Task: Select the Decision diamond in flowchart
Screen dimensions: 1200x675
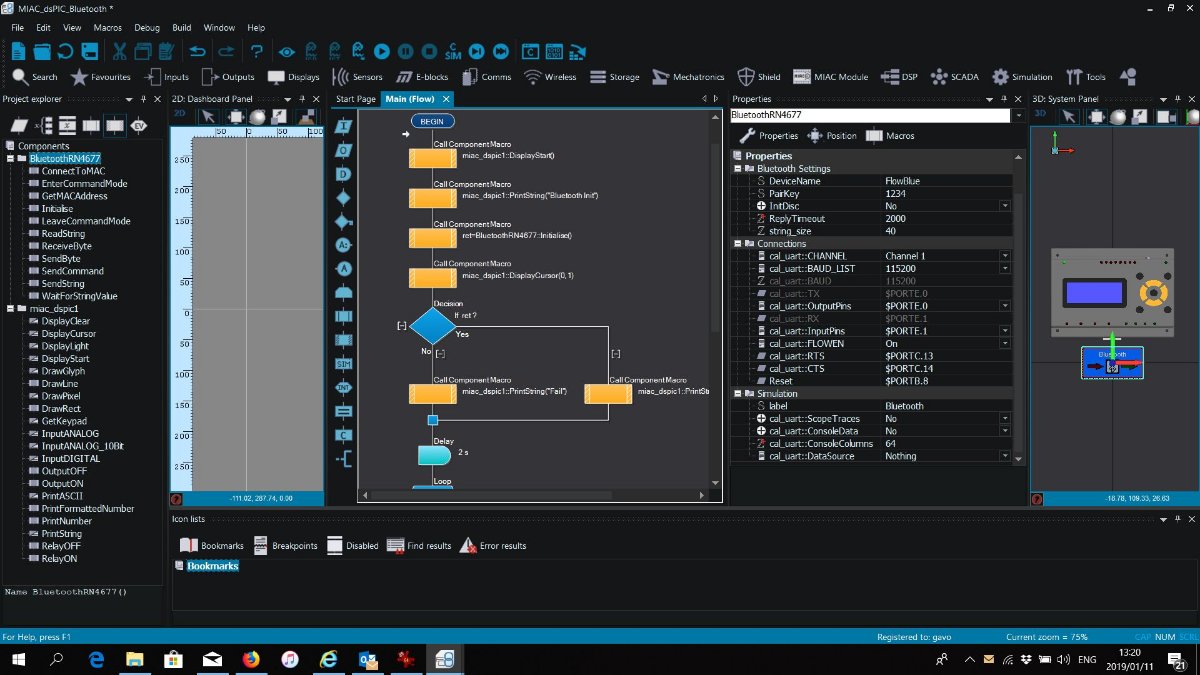Action: (x=432, y=326)
